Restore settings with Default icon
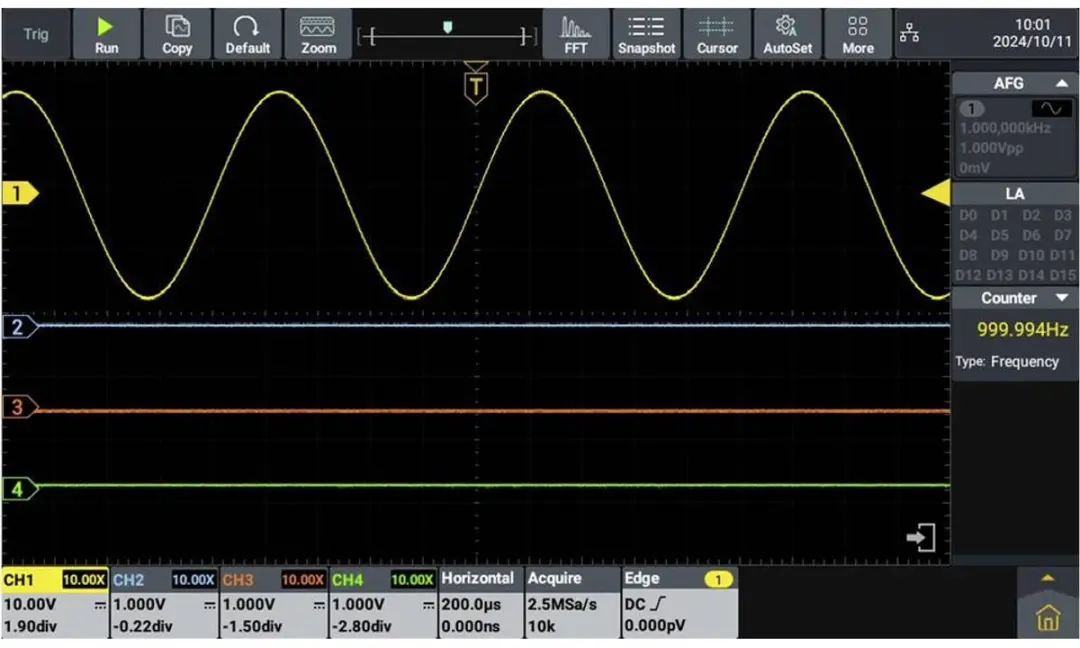 click(x=247, y=34)
